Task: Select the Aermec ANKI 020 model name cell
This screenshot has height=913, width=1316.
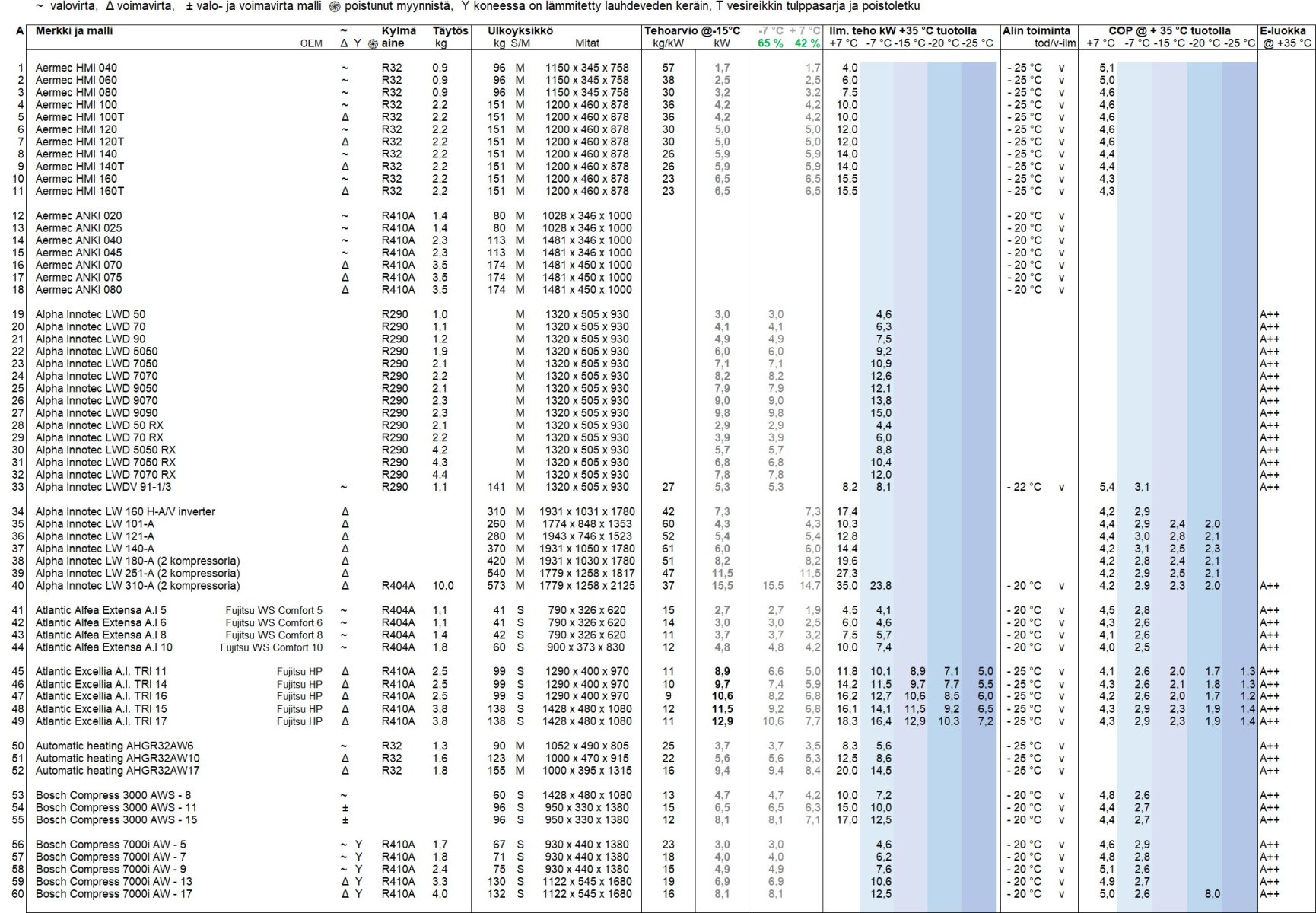Action: pos(78,216)
